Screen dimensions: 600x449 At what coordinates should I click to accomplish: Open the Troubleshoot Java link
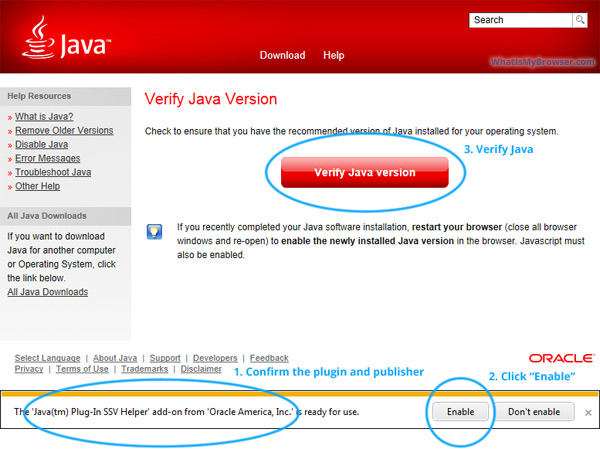53,172
